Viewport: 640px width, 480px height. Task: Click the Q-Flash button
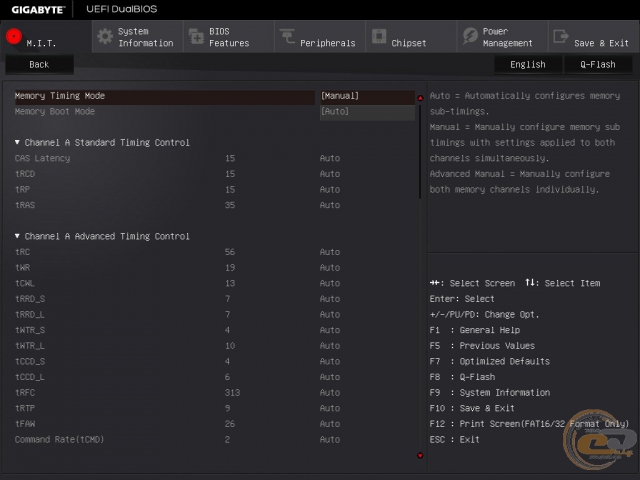coord(597,64)
